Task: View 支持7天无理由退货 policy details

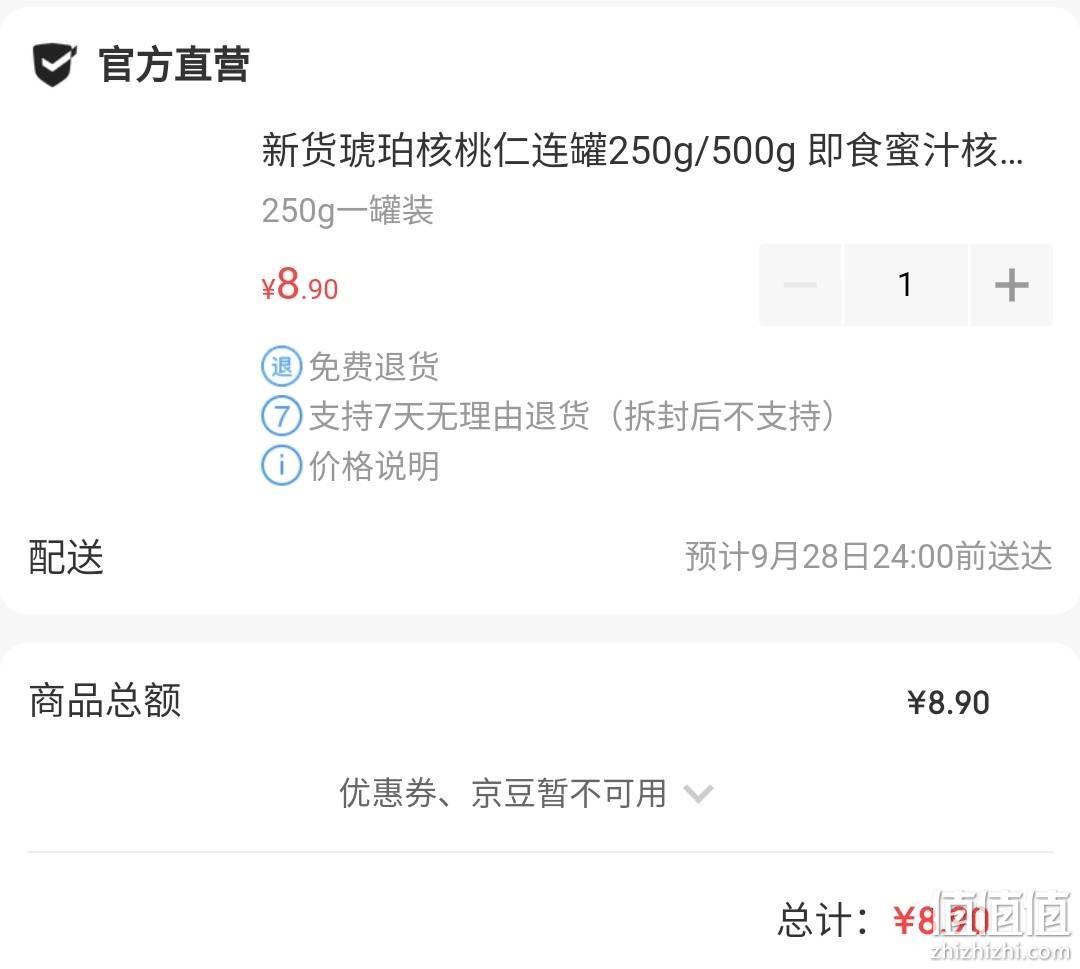Action: click(571, 416)
